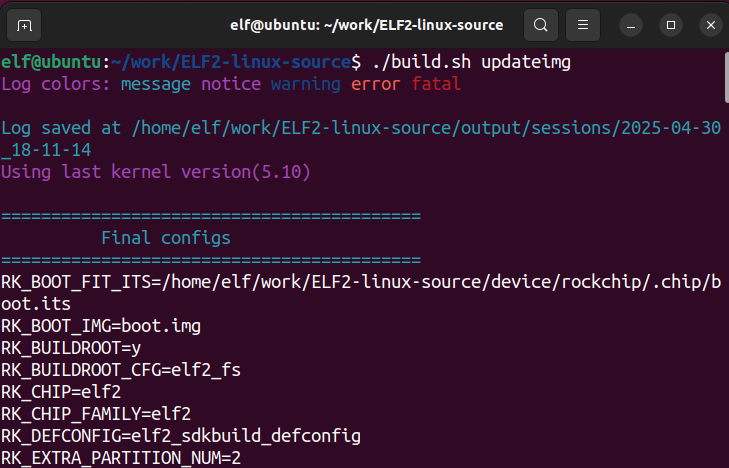Click the word 'warning' in Log colors
This screenshot has height=468, width=729.
305,84
